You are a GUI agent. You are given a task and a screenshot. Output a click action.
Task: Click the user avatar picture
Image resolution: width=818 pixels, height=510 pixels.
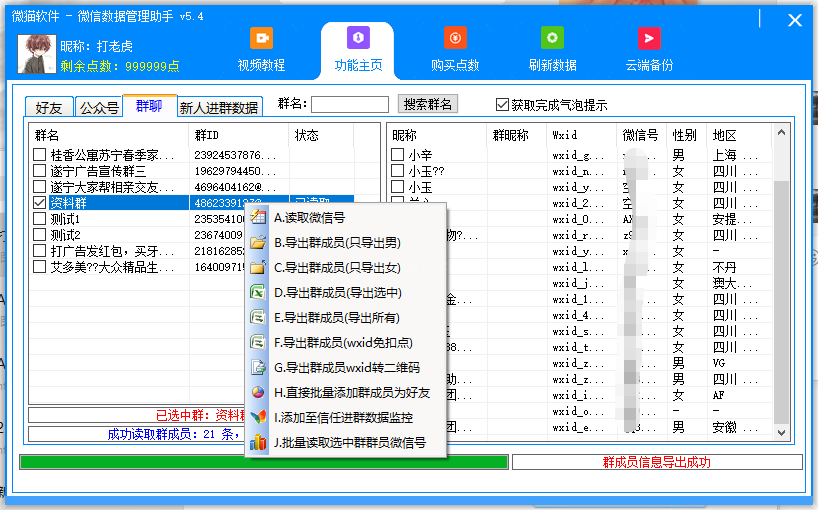pyautogui.click(x=36, y=54)
